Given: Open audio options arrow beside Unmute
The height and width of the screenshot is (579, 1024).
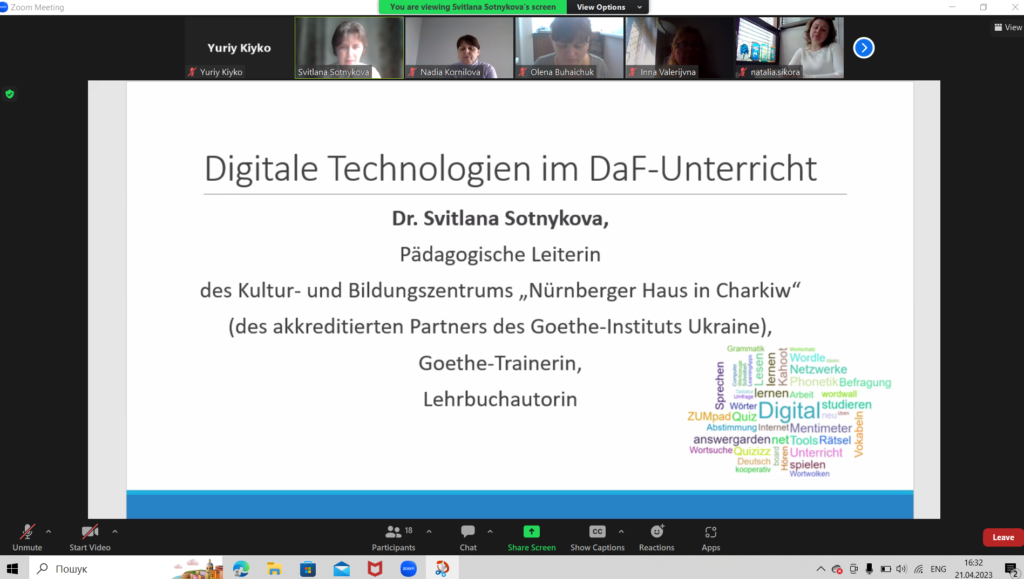Looking at the screenshot, I should [48, 532].
